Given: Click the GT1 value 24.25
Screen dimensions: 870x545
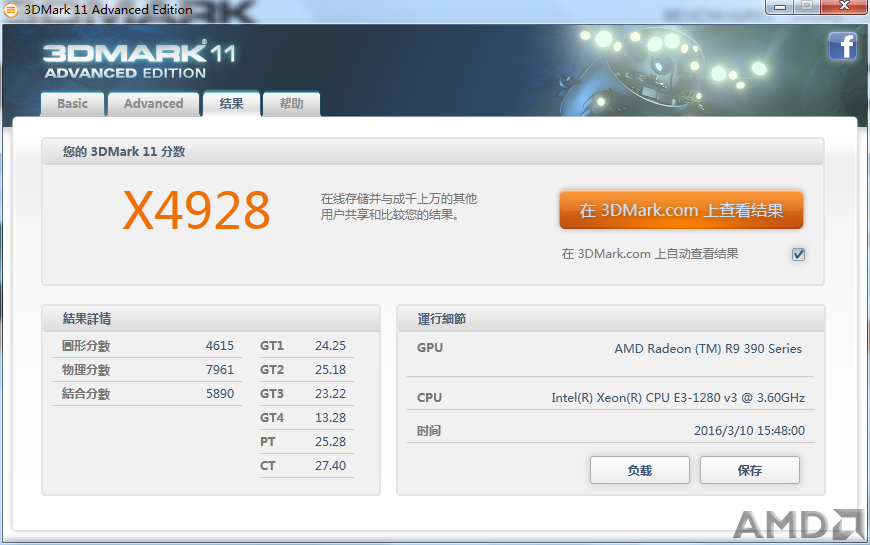Looking at the screenshot, I should 330,346.
